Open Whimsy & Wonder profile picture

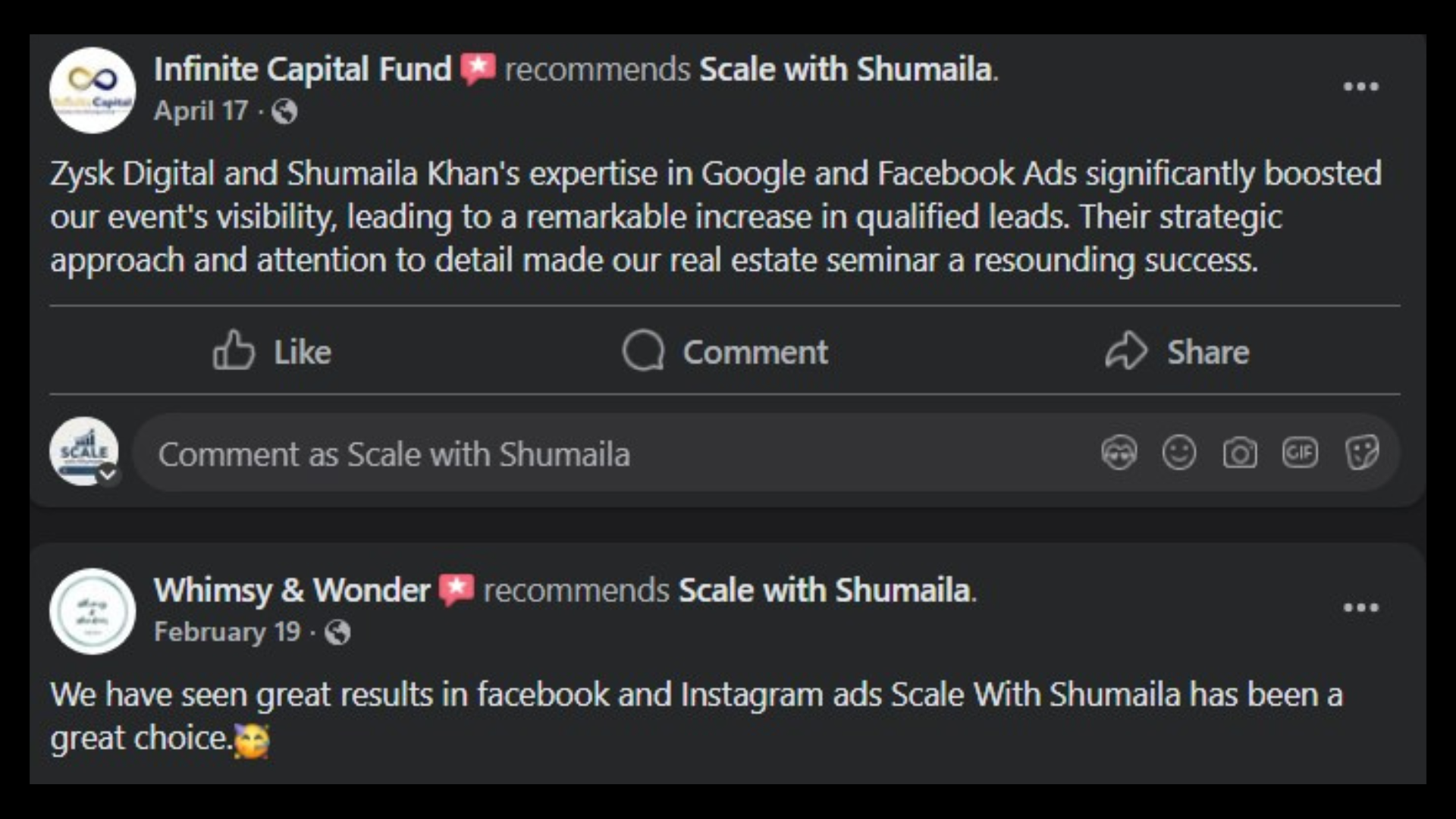pos(93,611)
